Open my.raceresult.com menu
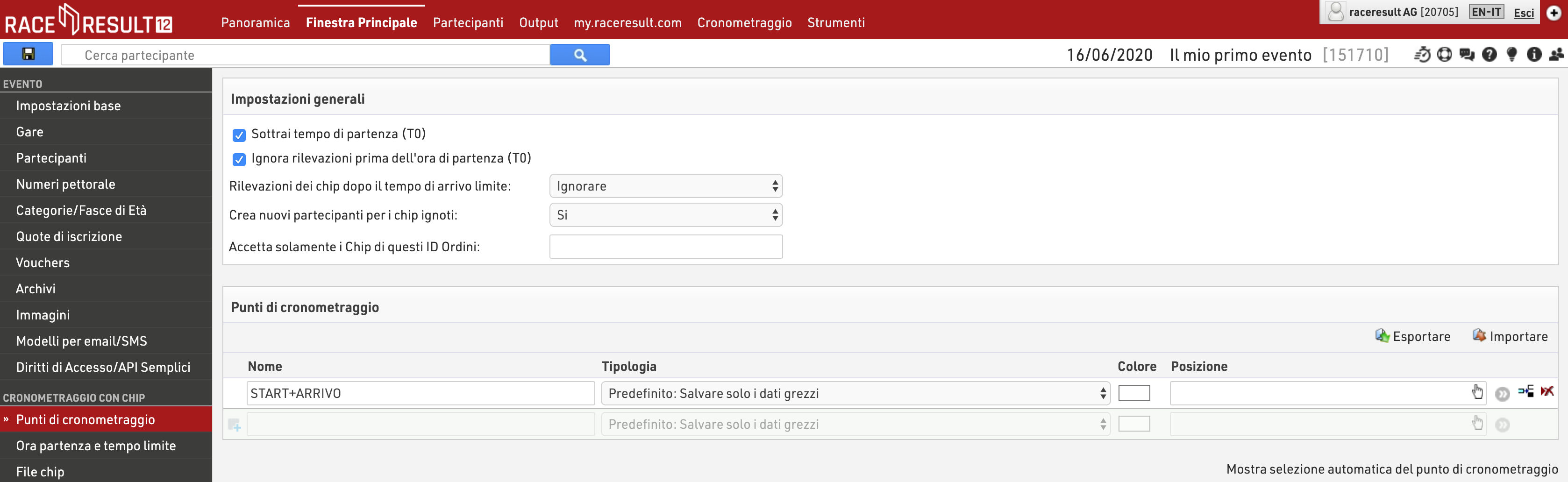The width and height of the screenshot is (1568, 482). pos(627,22)
